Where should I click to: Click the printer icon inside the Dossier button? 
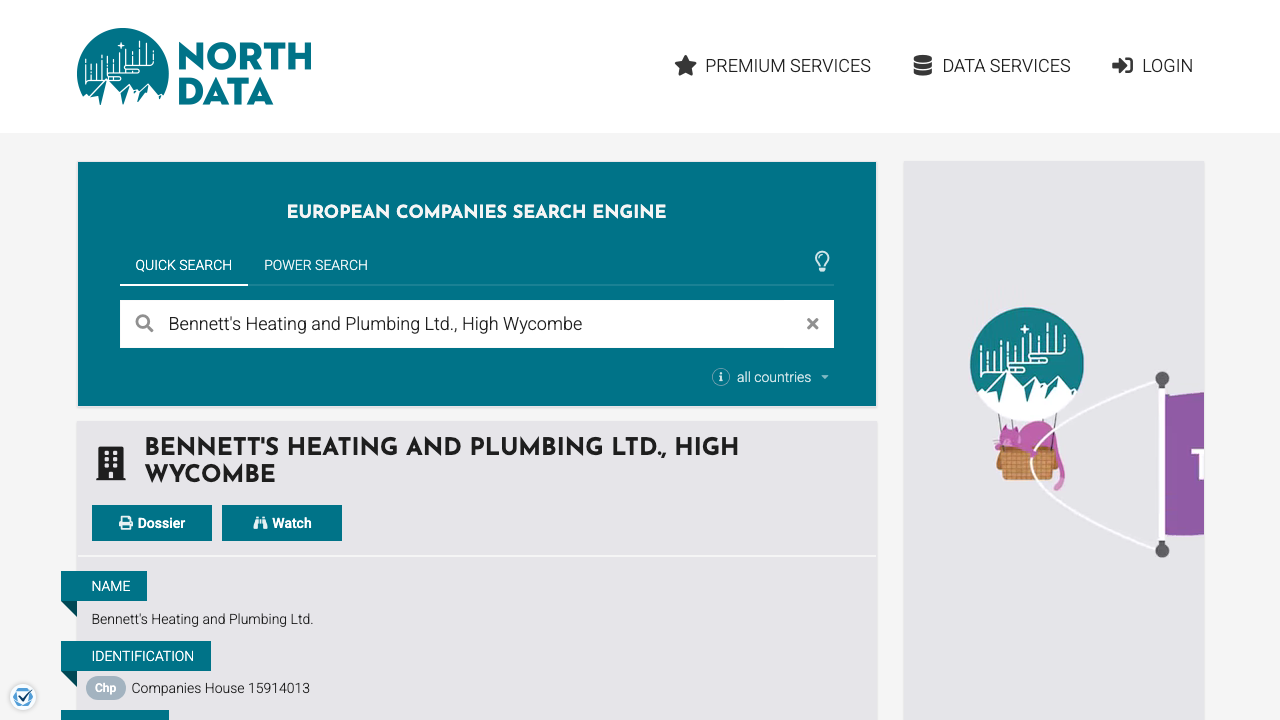pos(125,522)
